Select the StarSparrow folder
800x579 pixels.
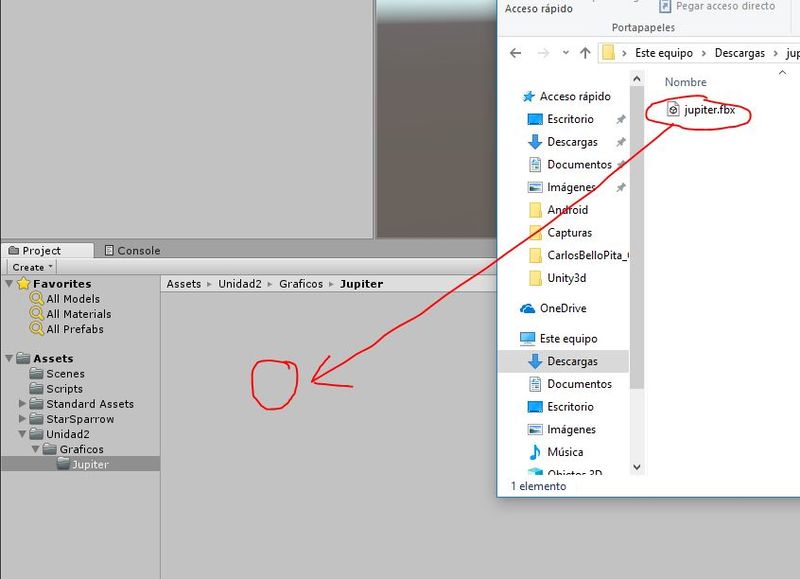coord(80,419)
